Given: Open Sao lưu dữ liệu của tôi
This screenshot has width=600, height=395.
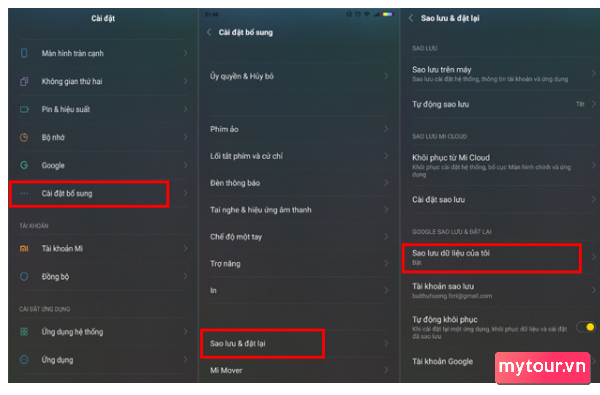Looking at the screenshot, I should click(492, 258).
